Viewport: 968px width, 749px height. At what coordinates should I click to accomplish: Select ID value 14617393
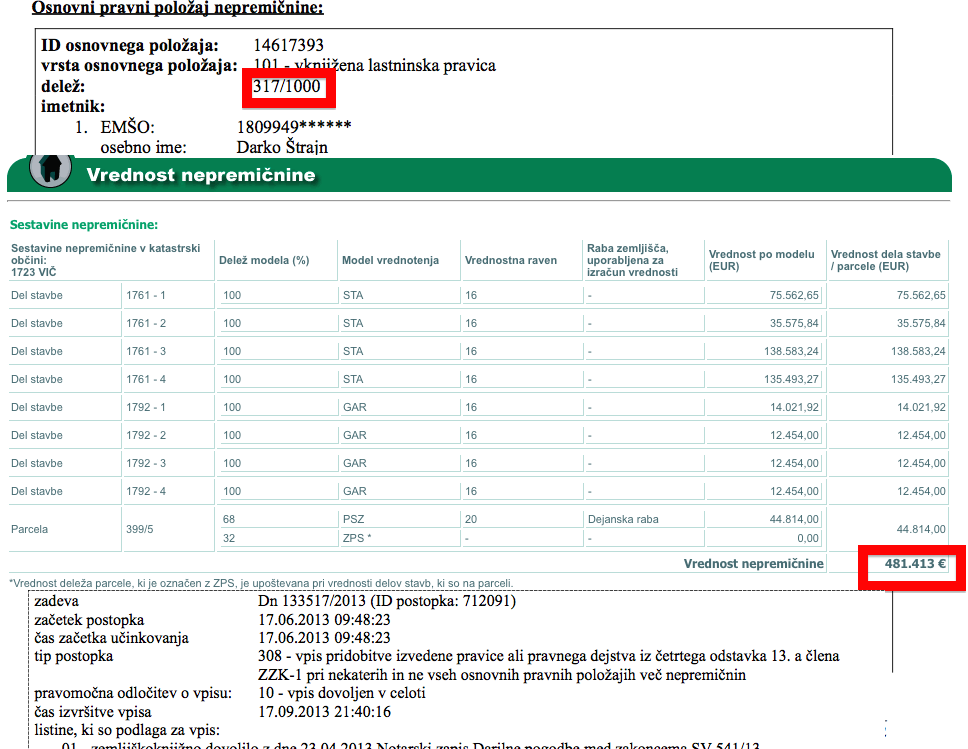288,45
